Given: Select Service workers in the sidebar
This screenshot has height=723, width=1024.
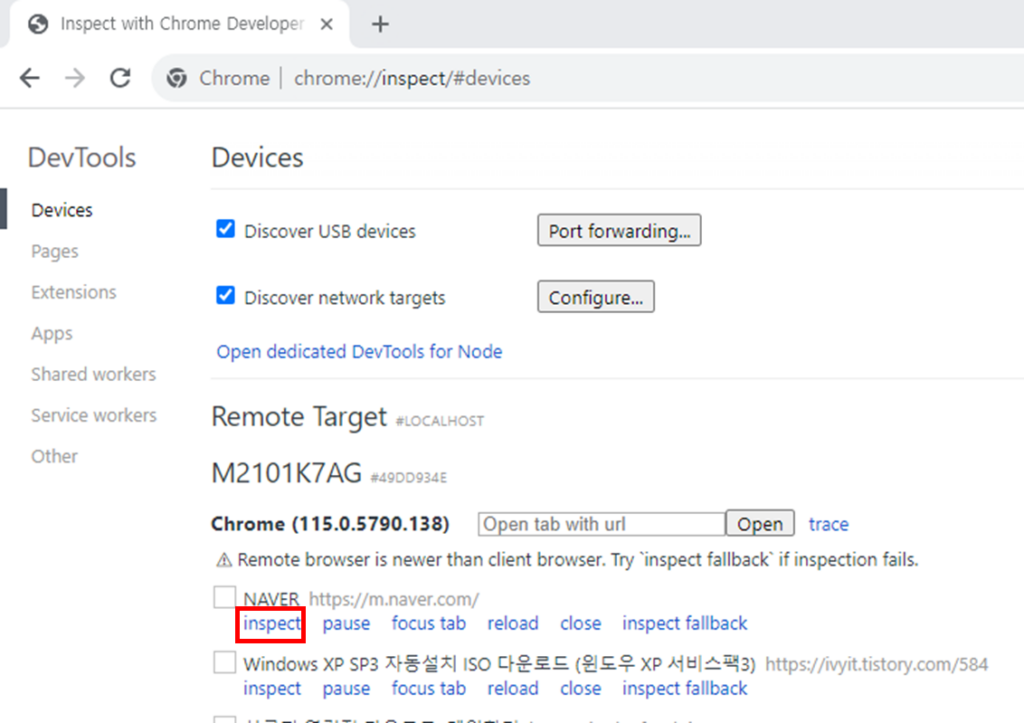Looking at the screenshot, I should point(93,415).
